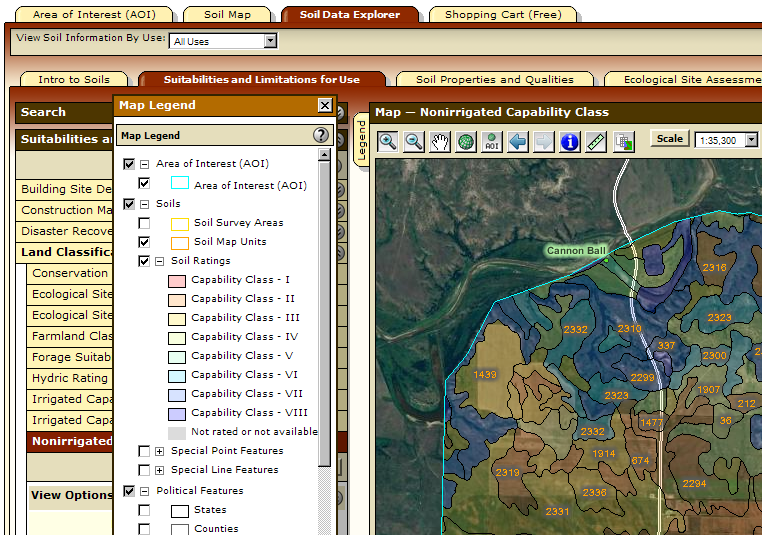The height and width of the screenshot is (535, 762).
Task: Select the blue Identify info tool
Action: click(570, 142)
